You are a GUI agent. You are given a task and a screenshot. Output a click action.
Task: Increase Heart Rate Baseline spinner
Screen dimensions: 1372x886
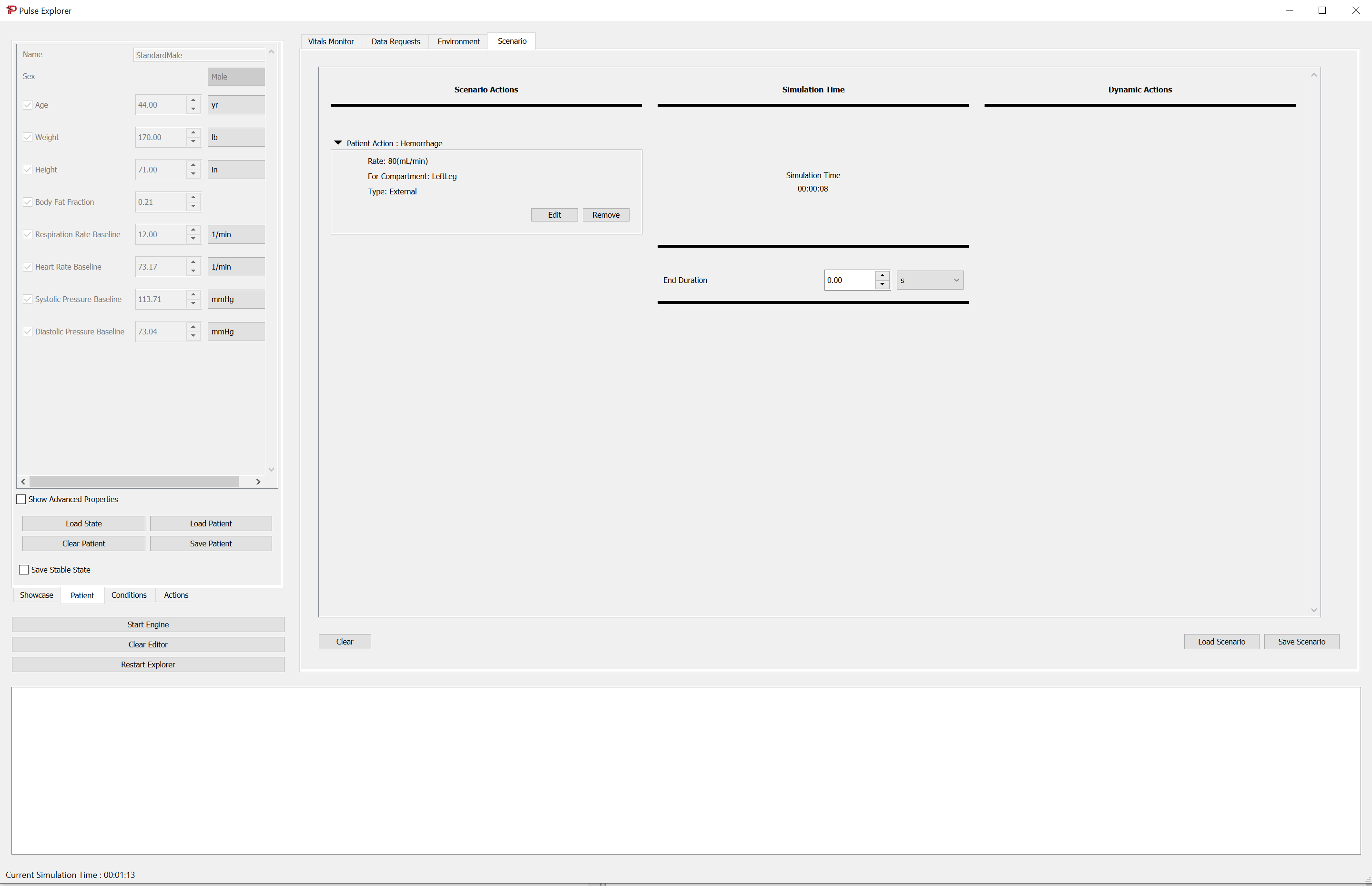pyautogui.click(x=193, y=262)
